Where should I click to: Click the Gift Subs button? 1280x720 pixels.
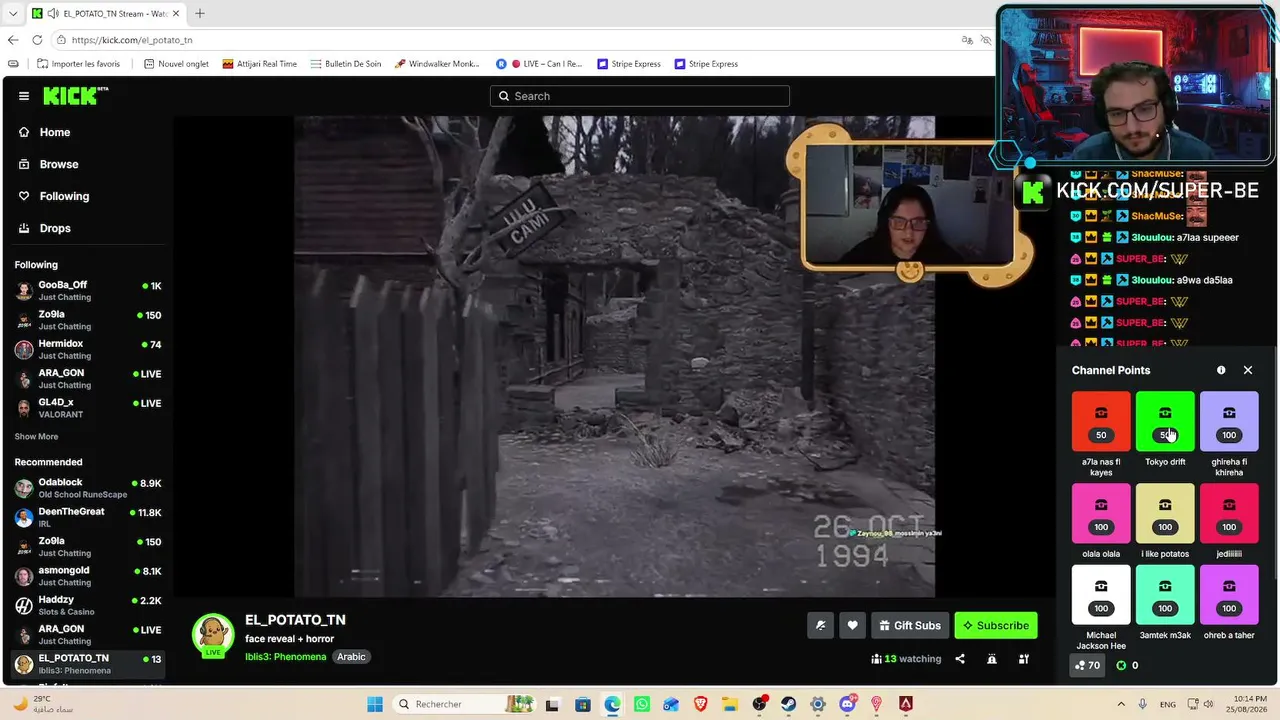click(x=910, y=626)
